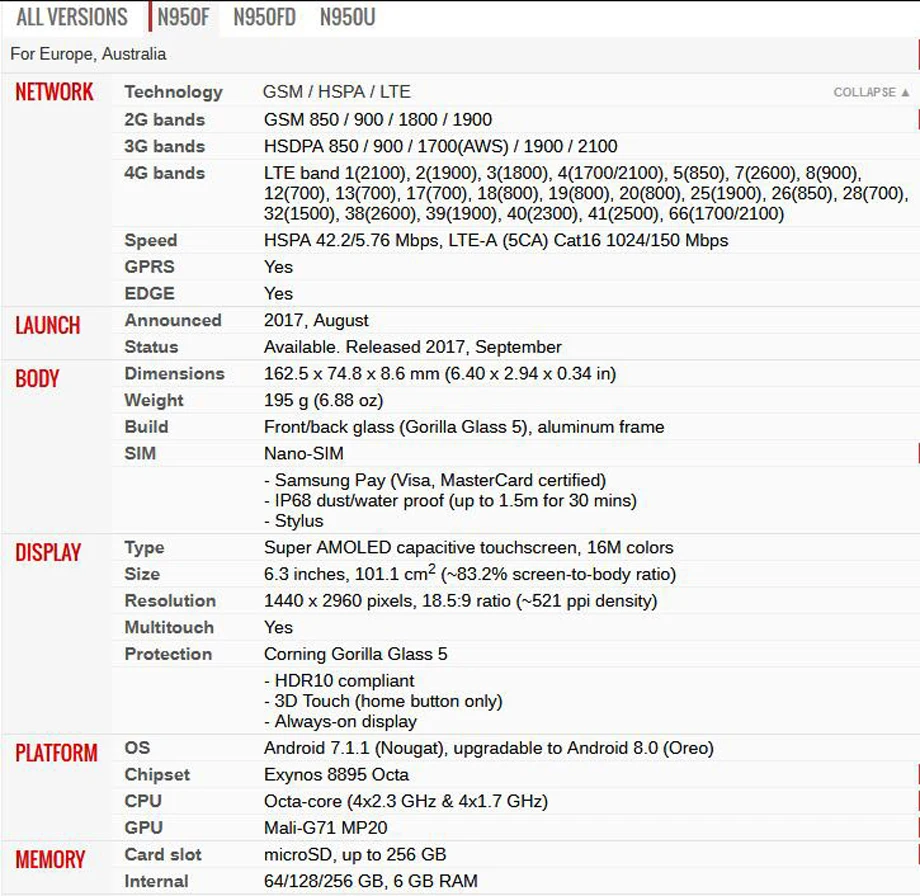Click the display Type label
Image resolution: width=920 pixels, height=896 pixels.
pos(144,548)
